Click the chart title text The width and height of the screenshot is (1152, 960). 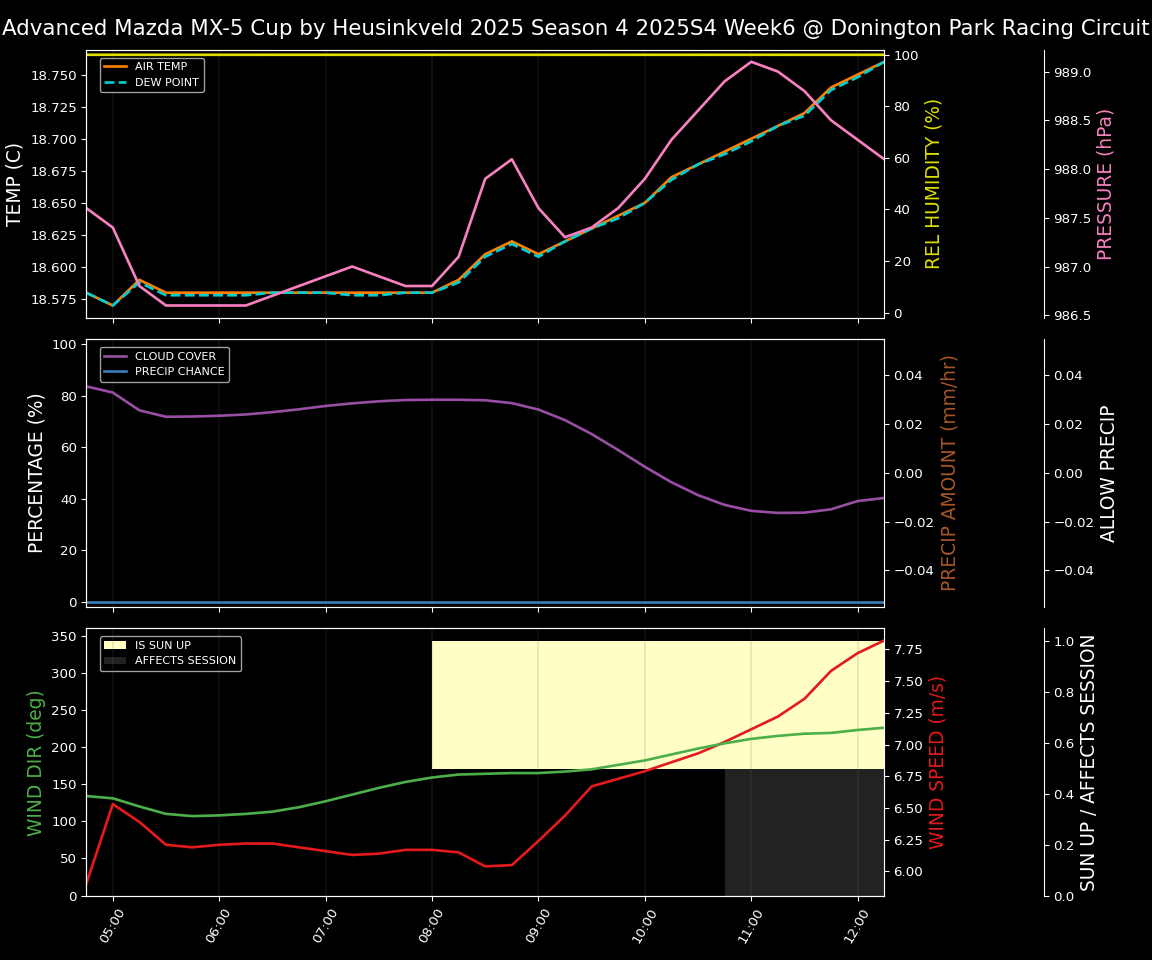coord(576,28)
